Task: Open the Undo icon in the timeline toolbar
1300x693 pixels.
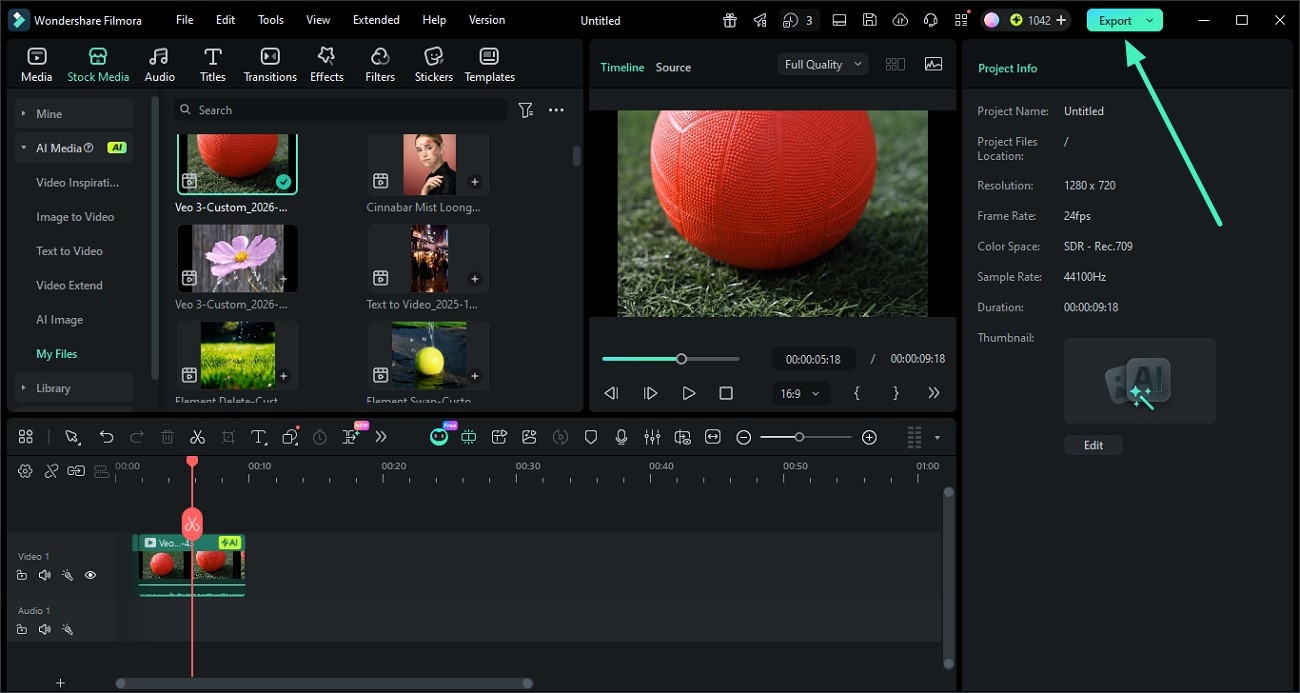Action: [106, 437]
